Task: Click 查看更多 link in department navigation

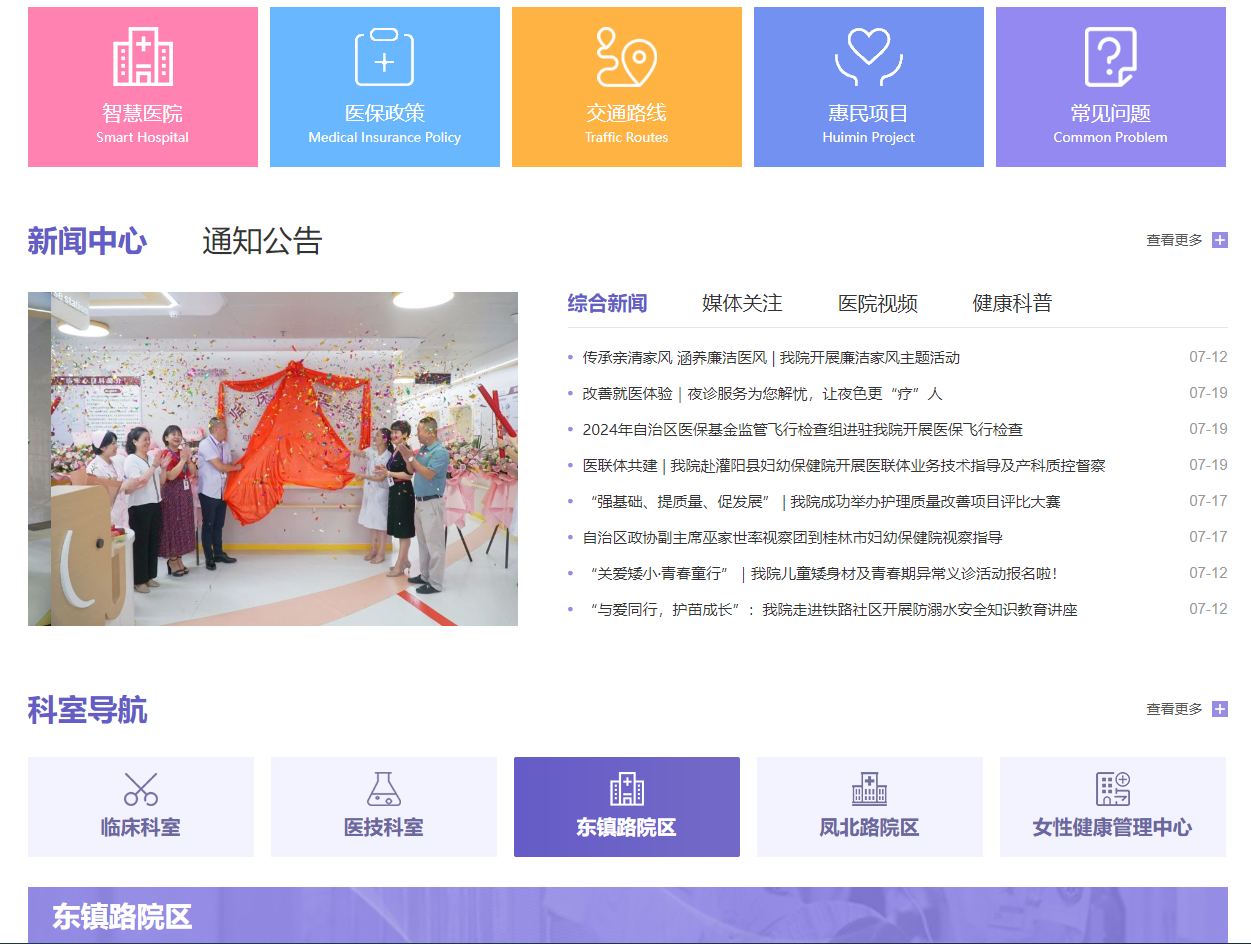Action: 1174,709
